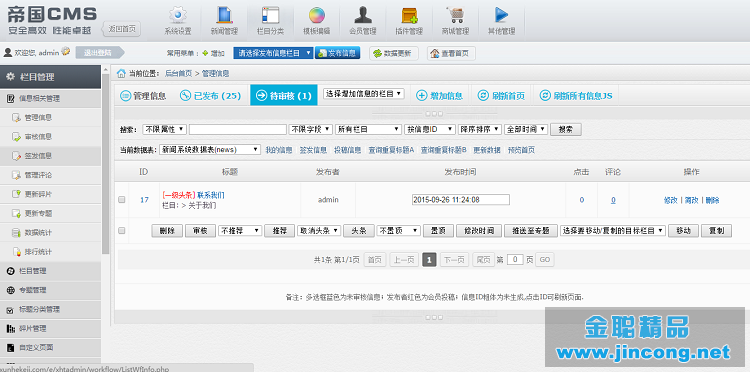
Task: Open the 不限字段 dropdown
Action: 310,129
